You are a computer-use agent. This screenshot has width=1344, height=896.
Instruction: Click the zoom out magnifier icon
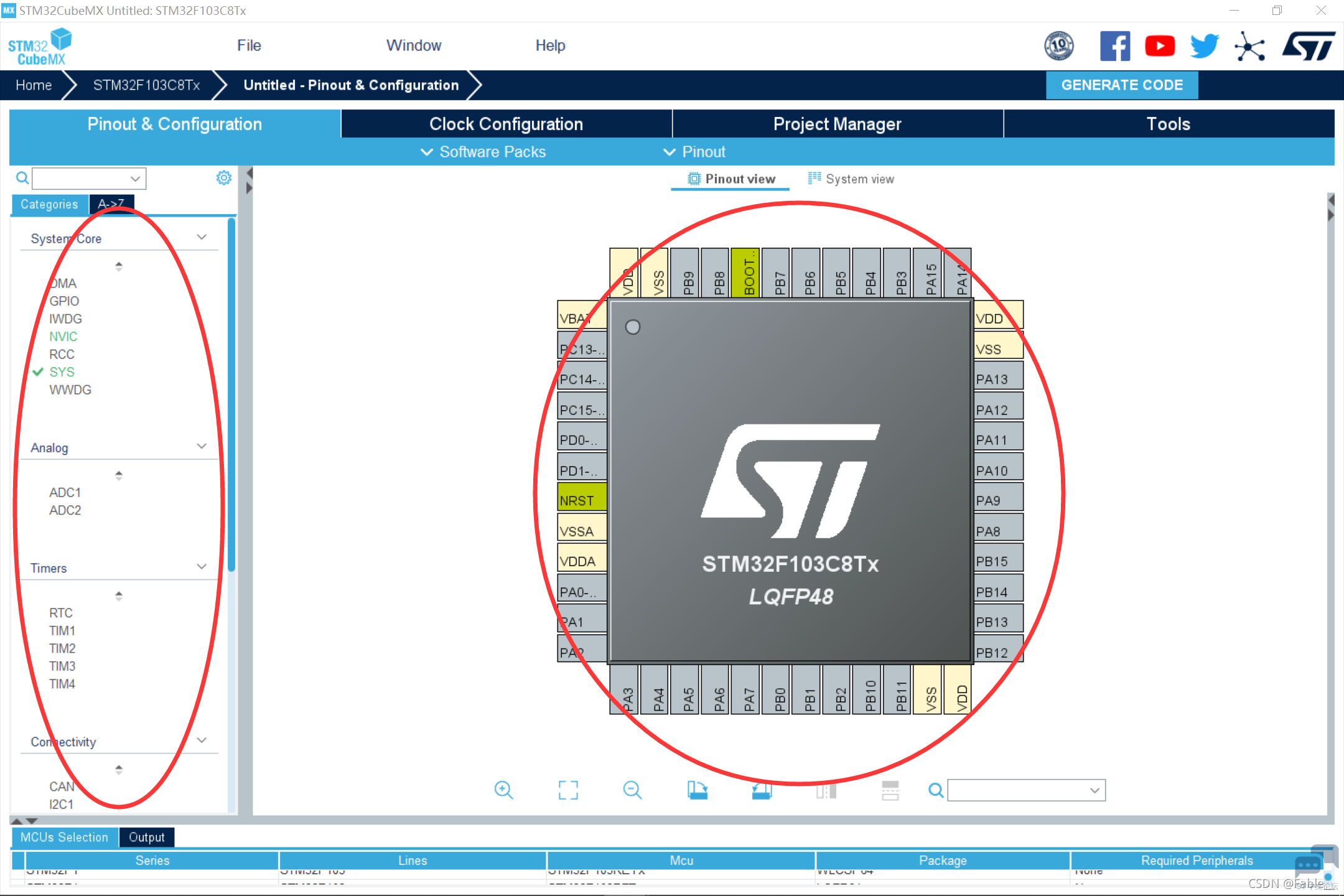click(632, 790)
